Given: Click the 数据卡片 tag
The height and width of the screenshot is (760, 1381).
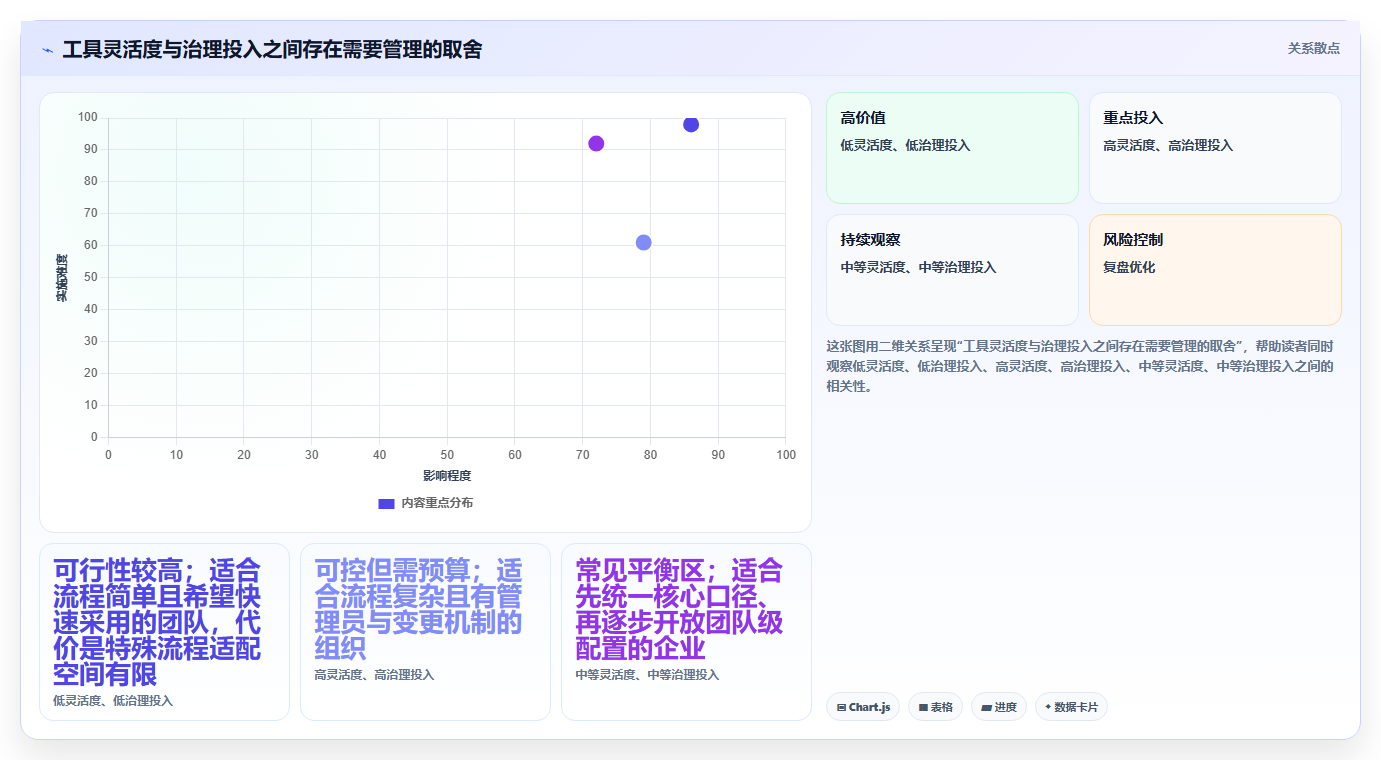Looking at the screenshot, I should pos(1071,707).
